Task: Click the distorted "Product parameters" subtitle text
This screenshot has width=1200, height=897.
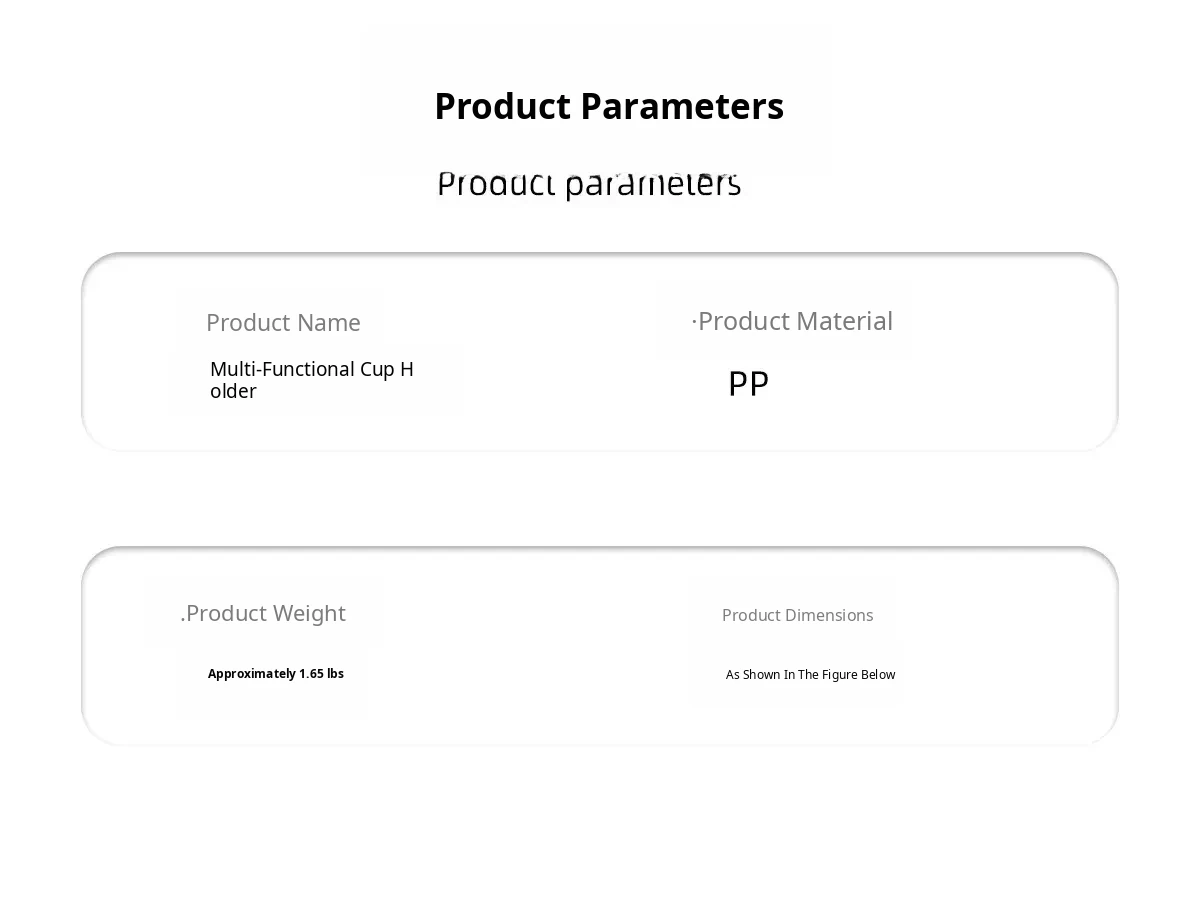Action: [x=589, y=184]
